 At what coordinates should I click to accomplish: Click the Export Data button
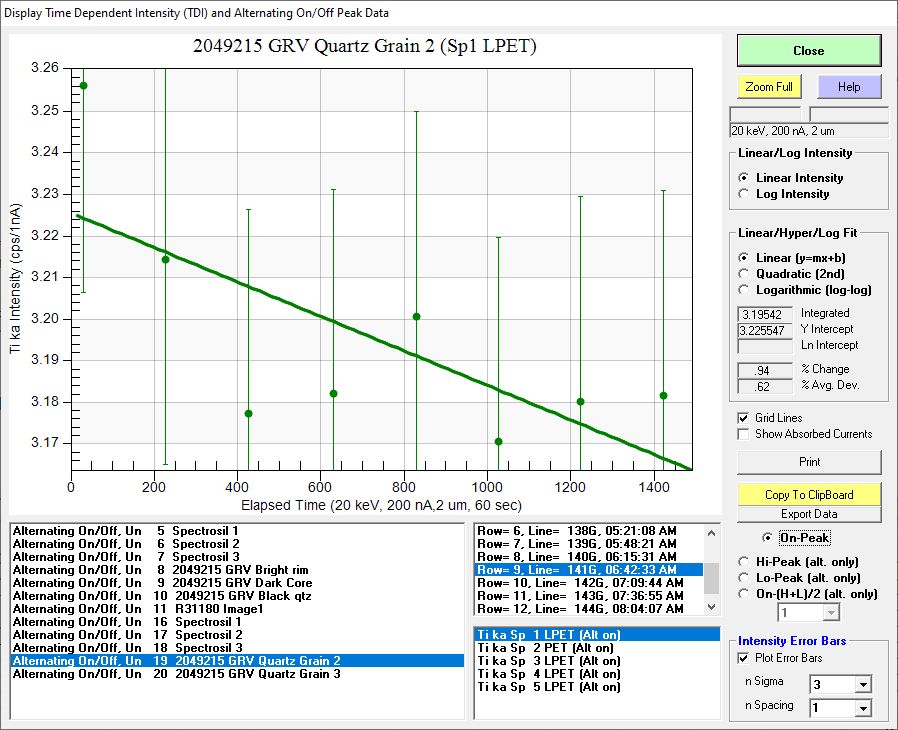[809, 514]
